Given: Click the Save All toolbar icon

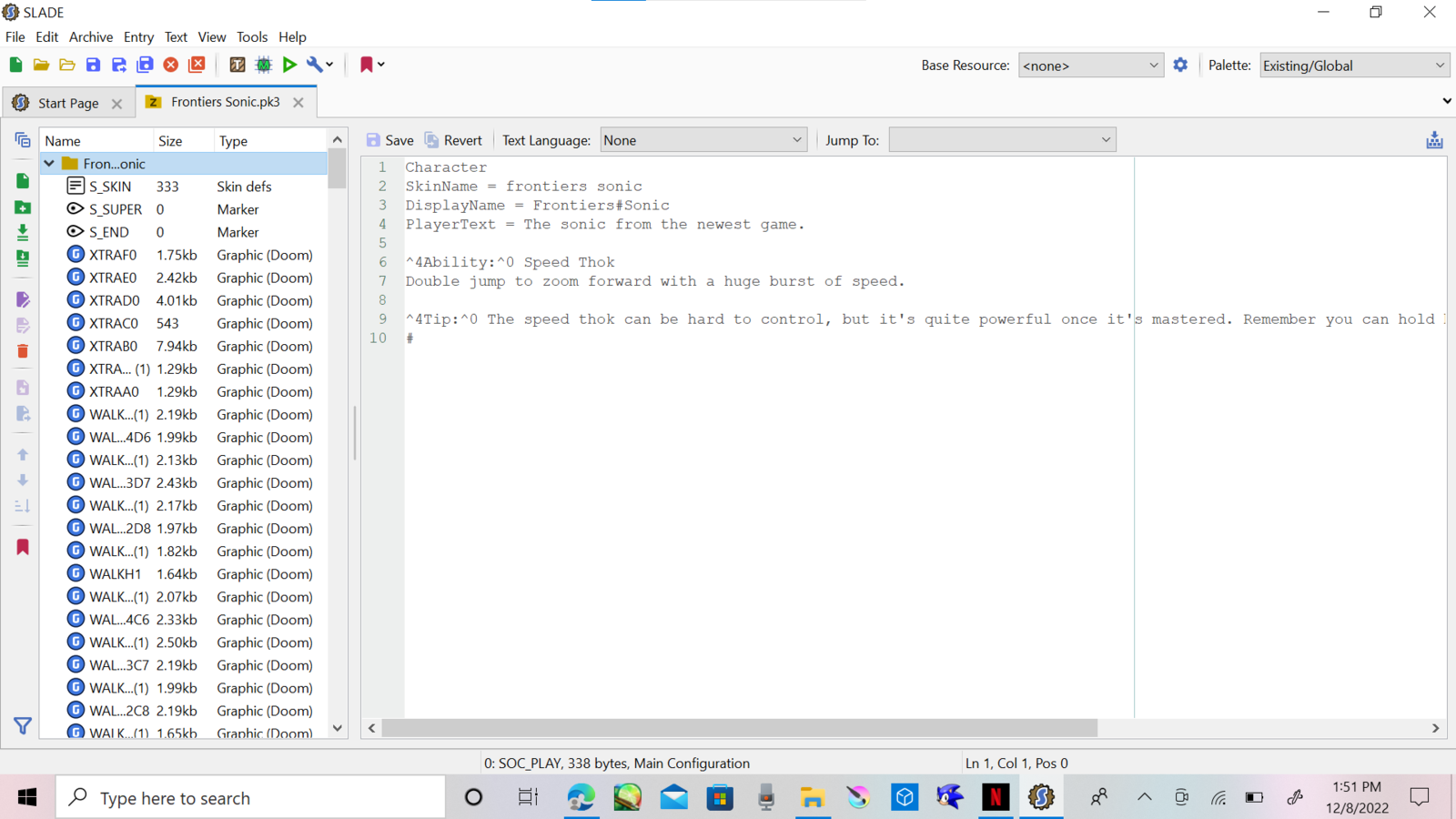Looking at the screenshot, I should click(x=145, y=65).
